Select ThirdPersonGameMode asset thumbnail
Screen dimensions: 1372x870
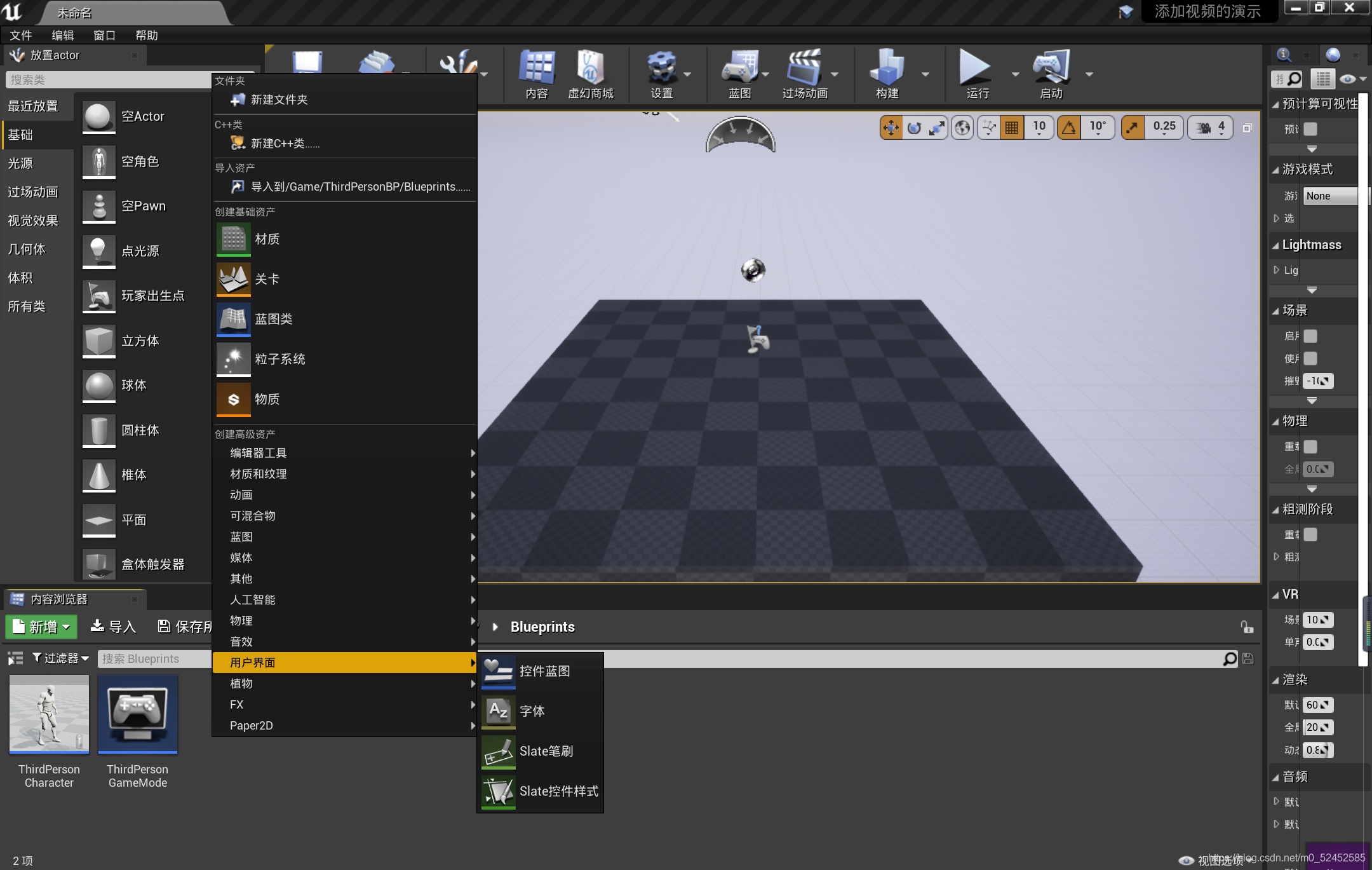click(x=138, y=714)
